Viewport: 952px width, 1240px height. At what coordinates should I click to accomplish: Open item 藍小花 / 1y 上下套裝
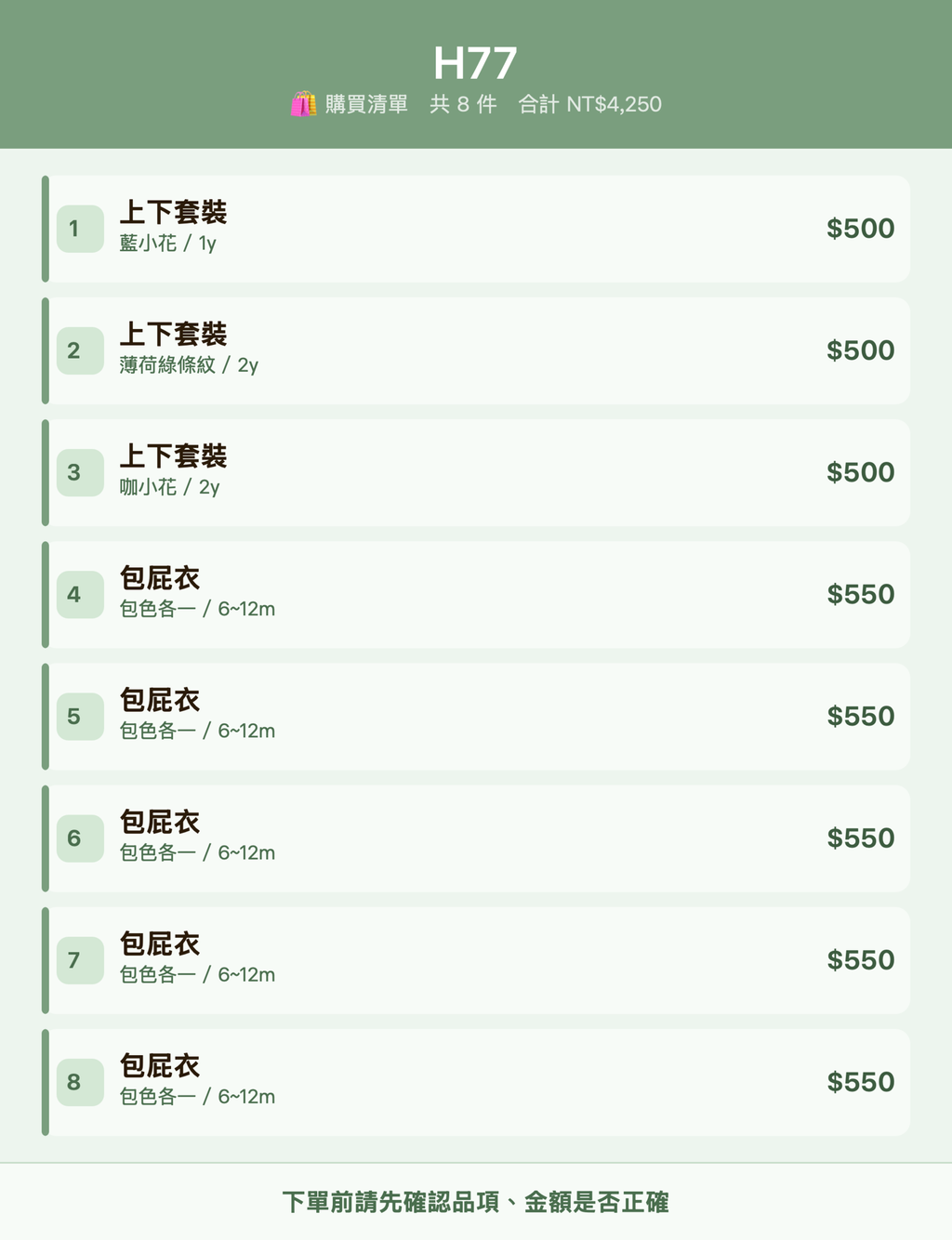[476, 229]
